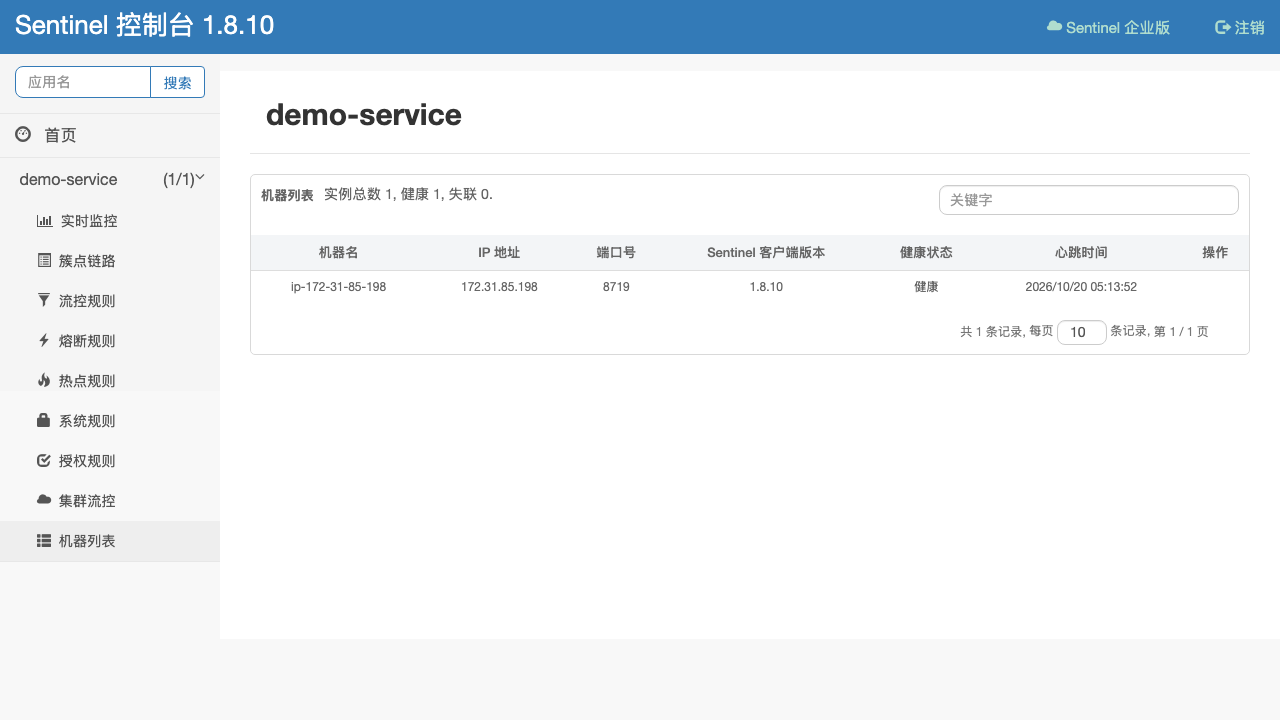Viewport: 1280px width, 720px height.
Task: Click the lightning bolt icon for 熔断规则
Action: 44,340
